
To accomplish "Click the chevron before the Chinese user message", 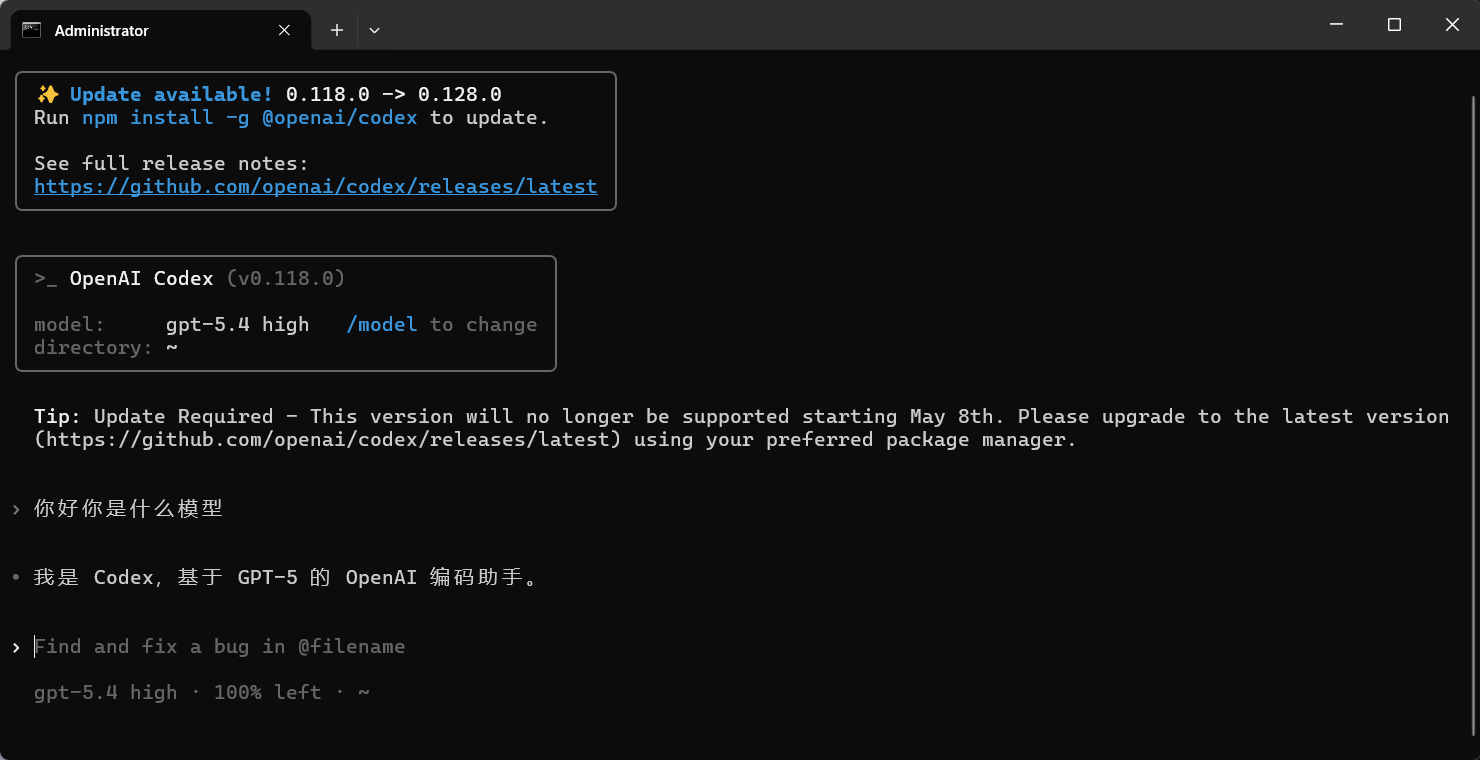I will pyautogui.click(x=16, y=509).
